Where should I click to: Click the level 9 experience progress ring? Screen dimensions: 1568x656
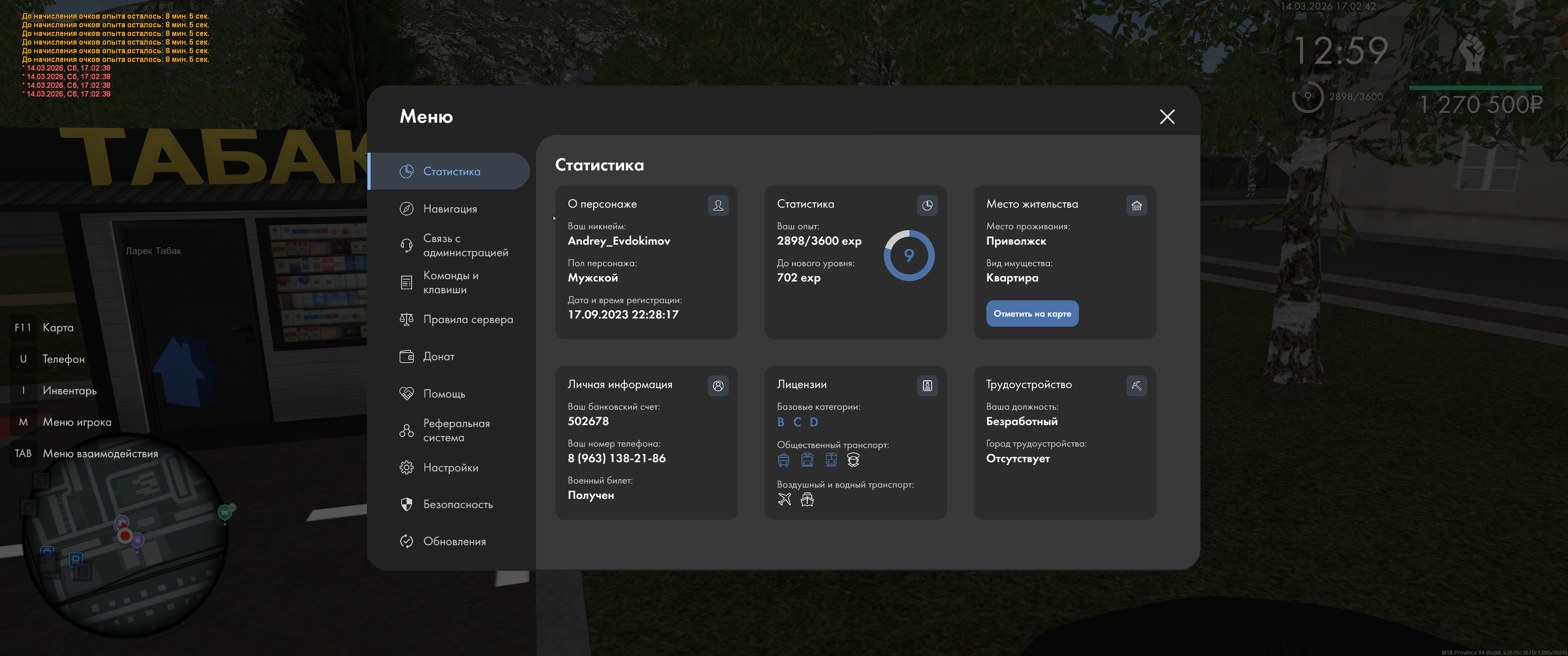(x=908, y=256)
